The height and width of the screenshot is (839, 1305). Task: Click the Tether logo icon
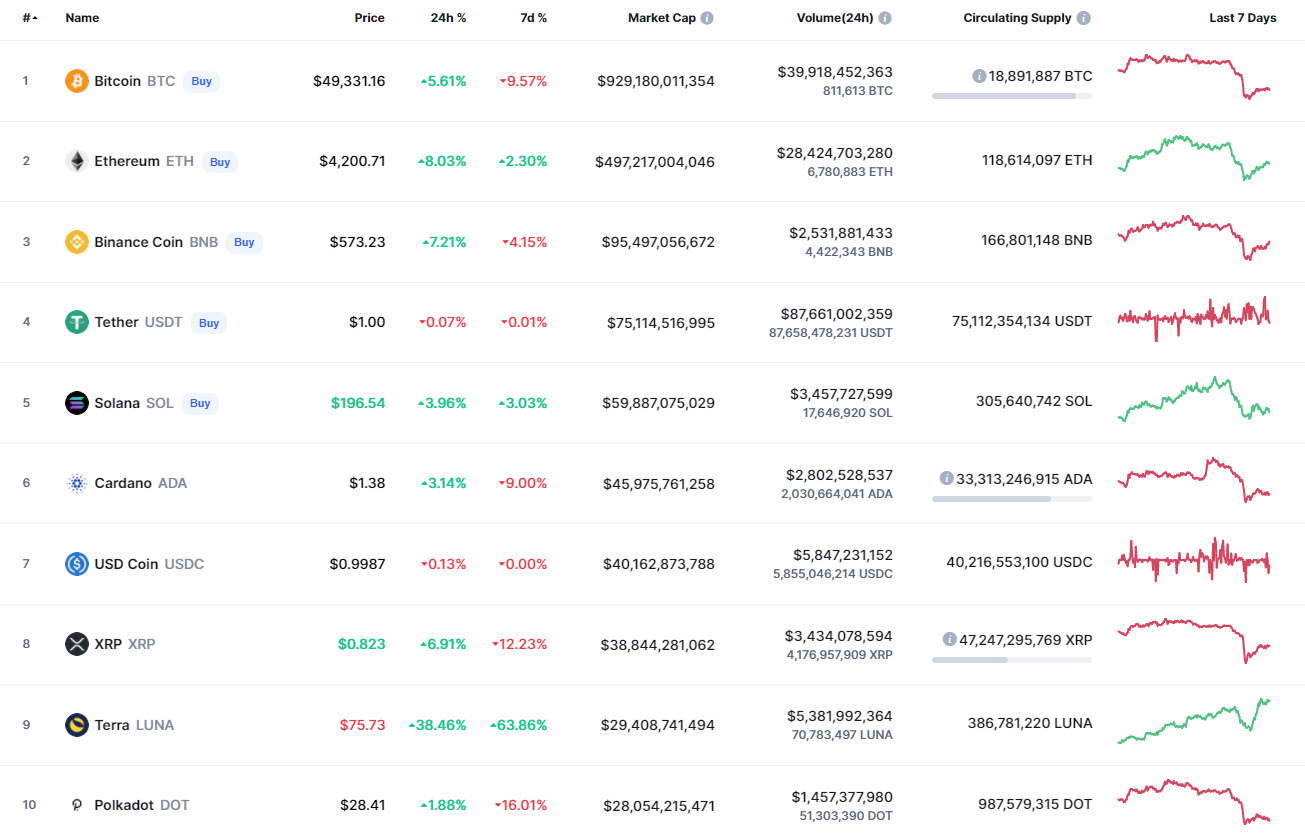(77, 322)
